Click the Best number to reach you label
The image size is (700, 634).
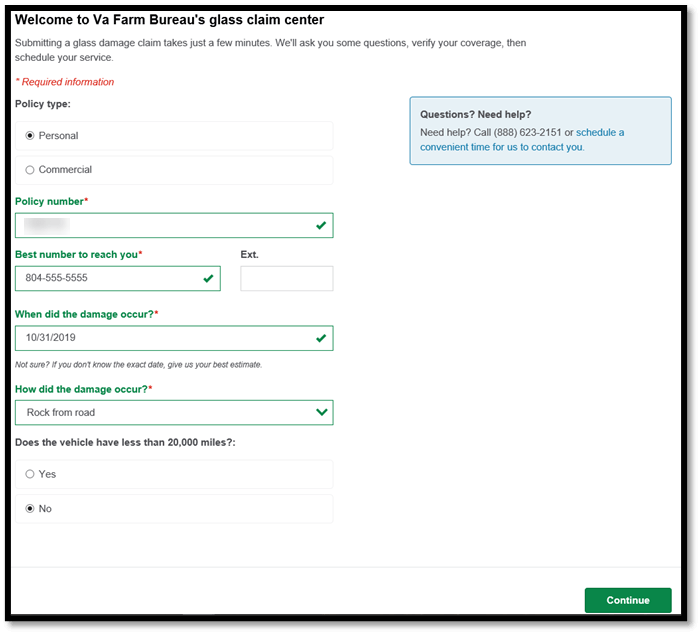coord(79,254)
